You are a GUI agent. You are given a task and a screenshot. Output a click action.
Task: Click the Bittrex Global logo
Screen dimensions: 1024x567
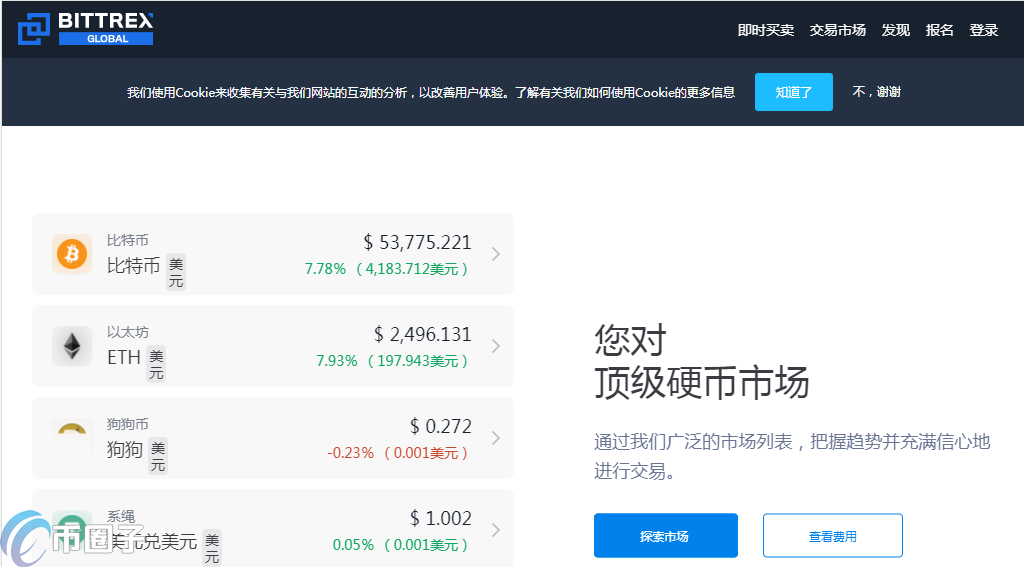click(x=86, y=28)
